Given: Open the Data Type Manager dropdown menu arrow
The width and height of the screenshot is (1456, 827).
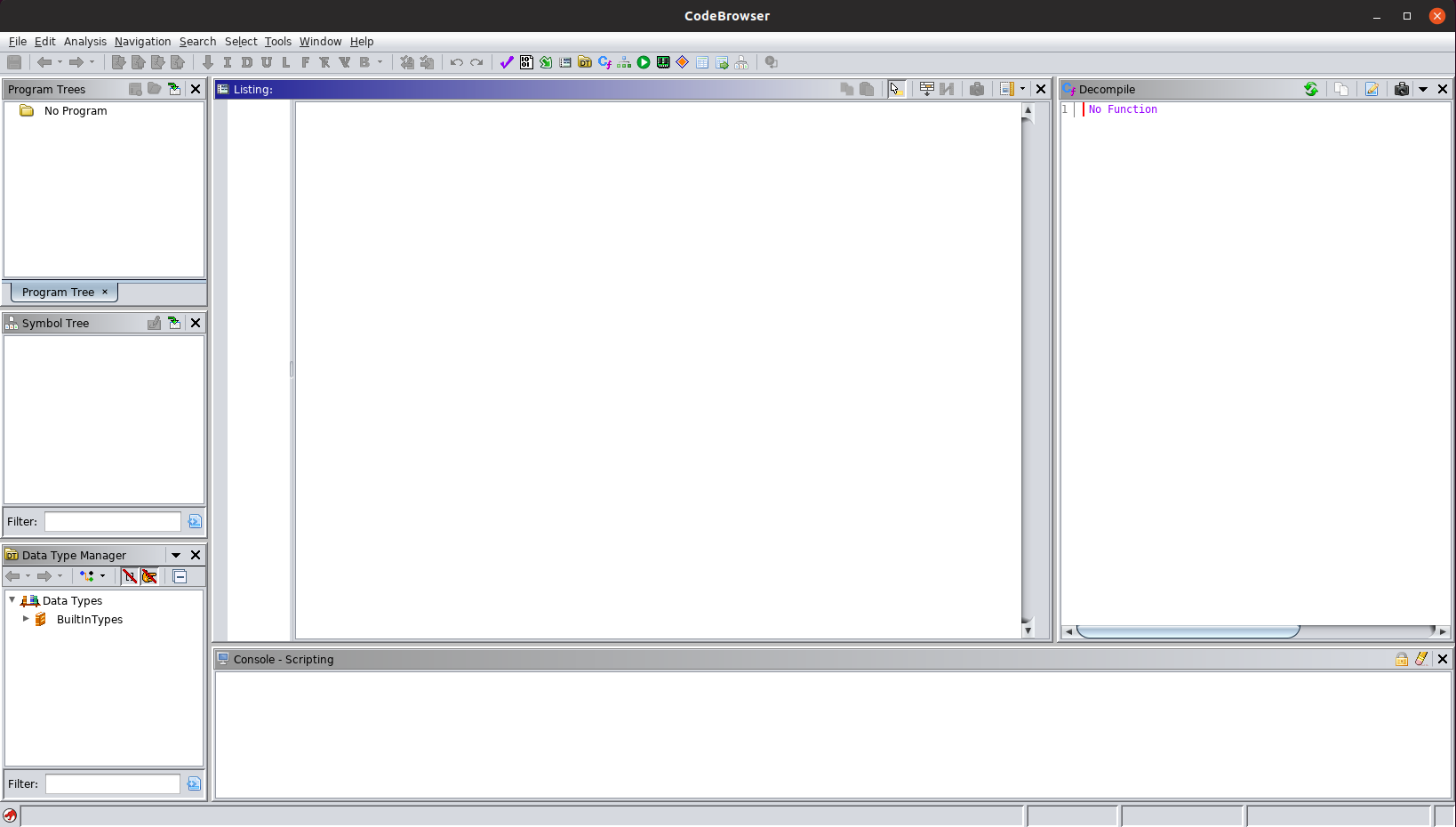Looking at the screenshot, I should [x=176, y=555].
